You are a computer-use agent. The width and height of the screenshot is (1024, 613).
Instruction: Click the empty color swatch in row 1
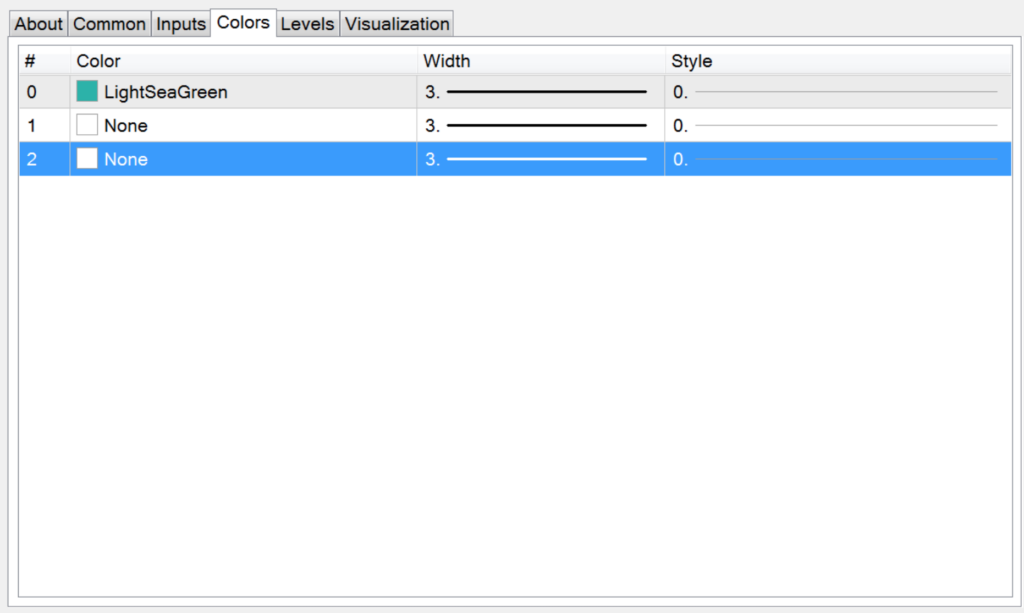[87, 126]
